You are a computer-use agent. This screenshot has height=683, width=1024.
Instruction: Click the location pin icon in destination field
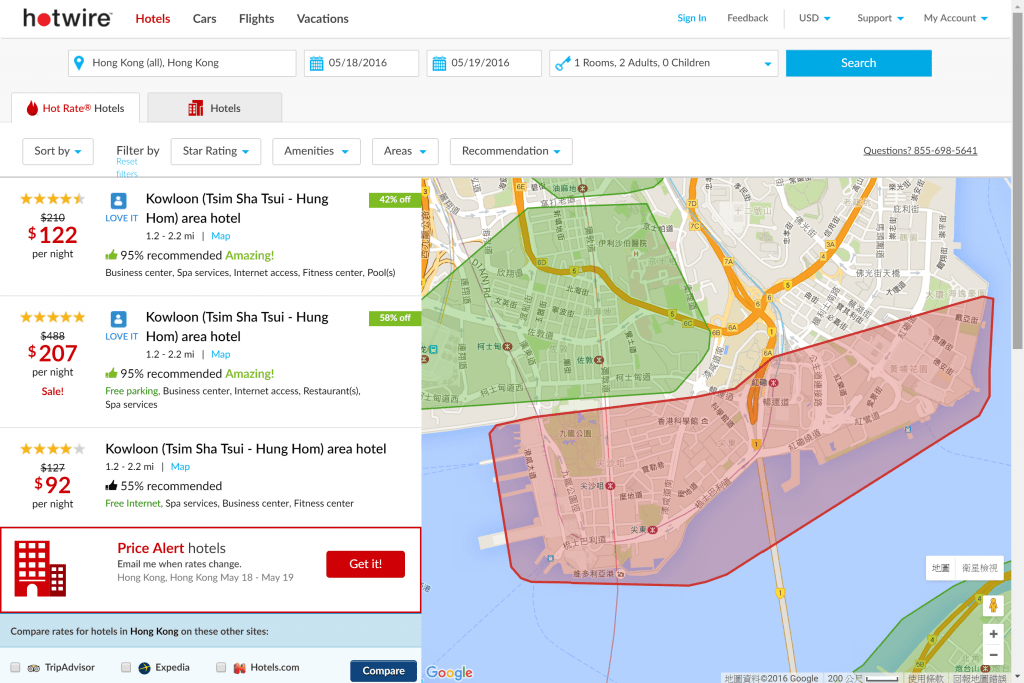(79, 63)
